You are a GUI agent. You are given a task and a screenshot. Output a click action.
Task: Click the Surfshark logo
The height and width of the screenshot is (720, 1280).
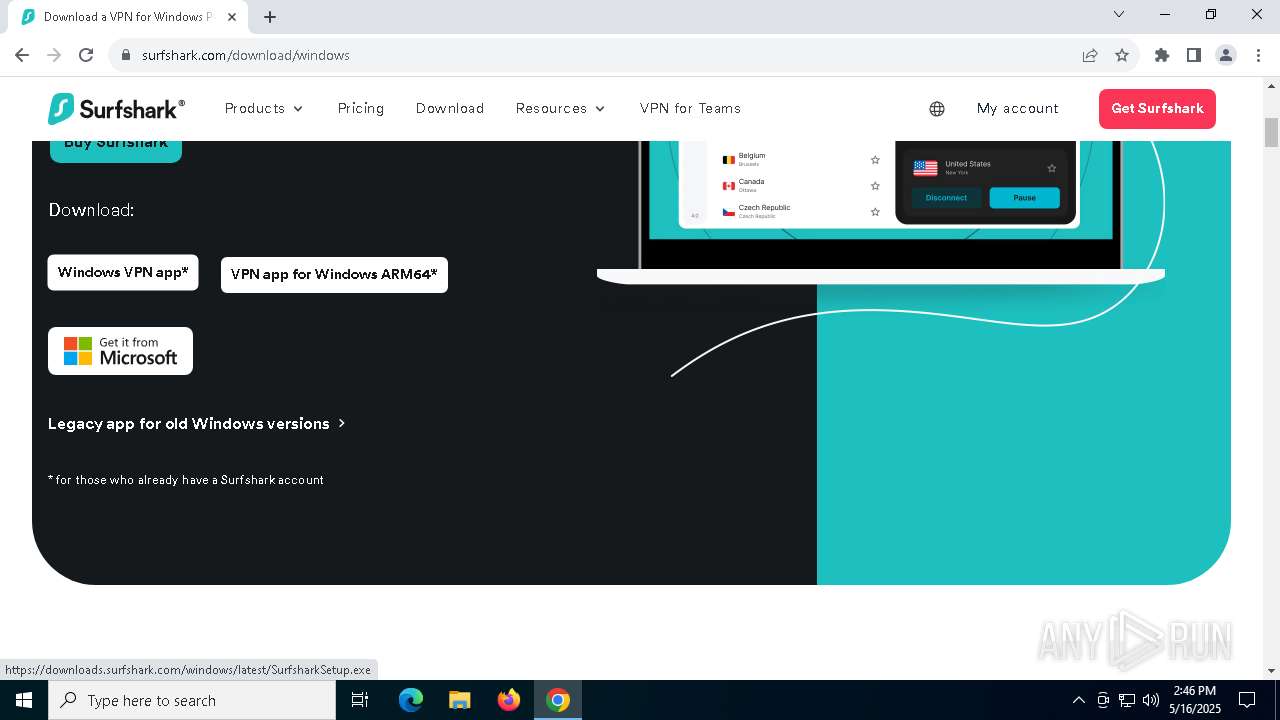[116, 108]
